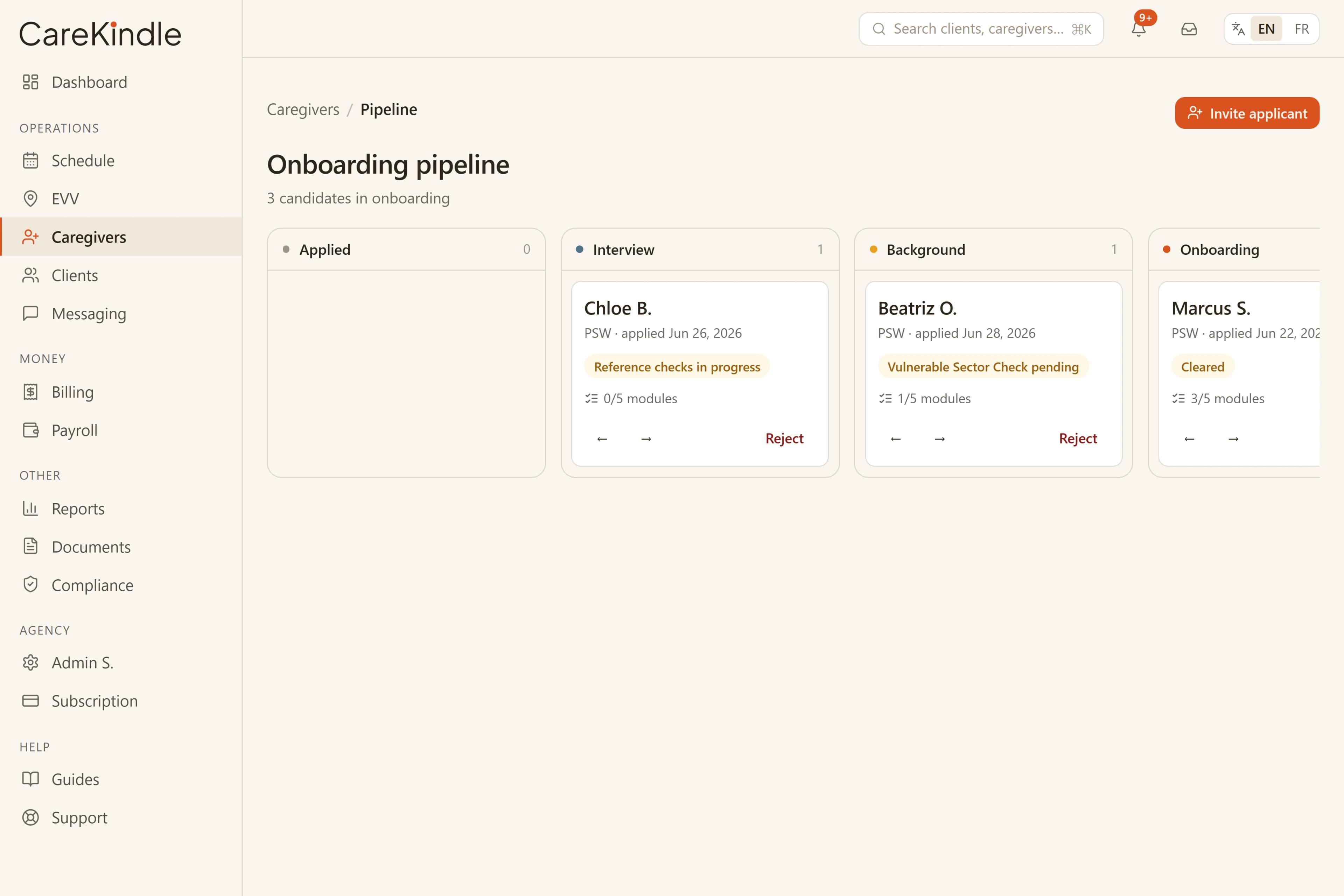Click '0/5 modules' on Chloe's card

631,398
